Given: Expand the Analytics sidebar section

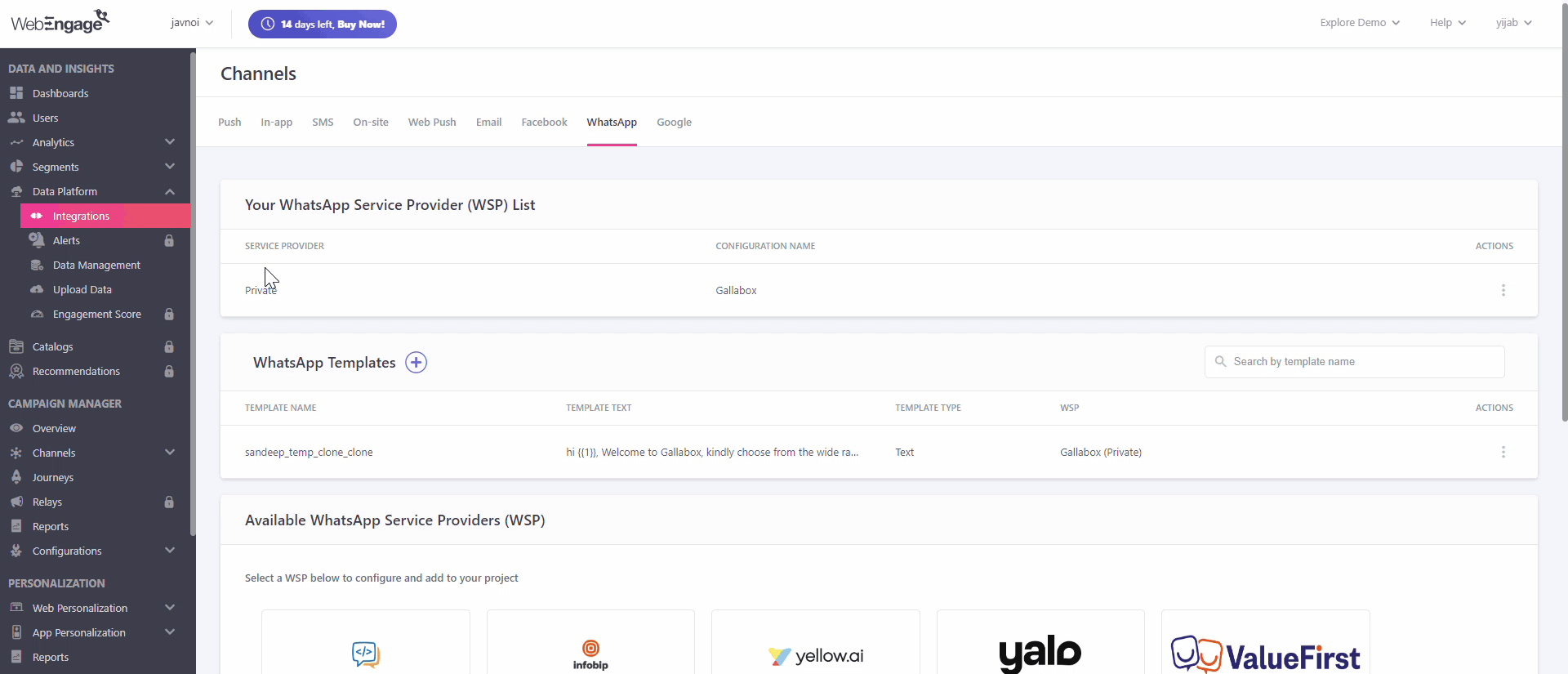Looking at the screenshot, I should click(170, 142).
